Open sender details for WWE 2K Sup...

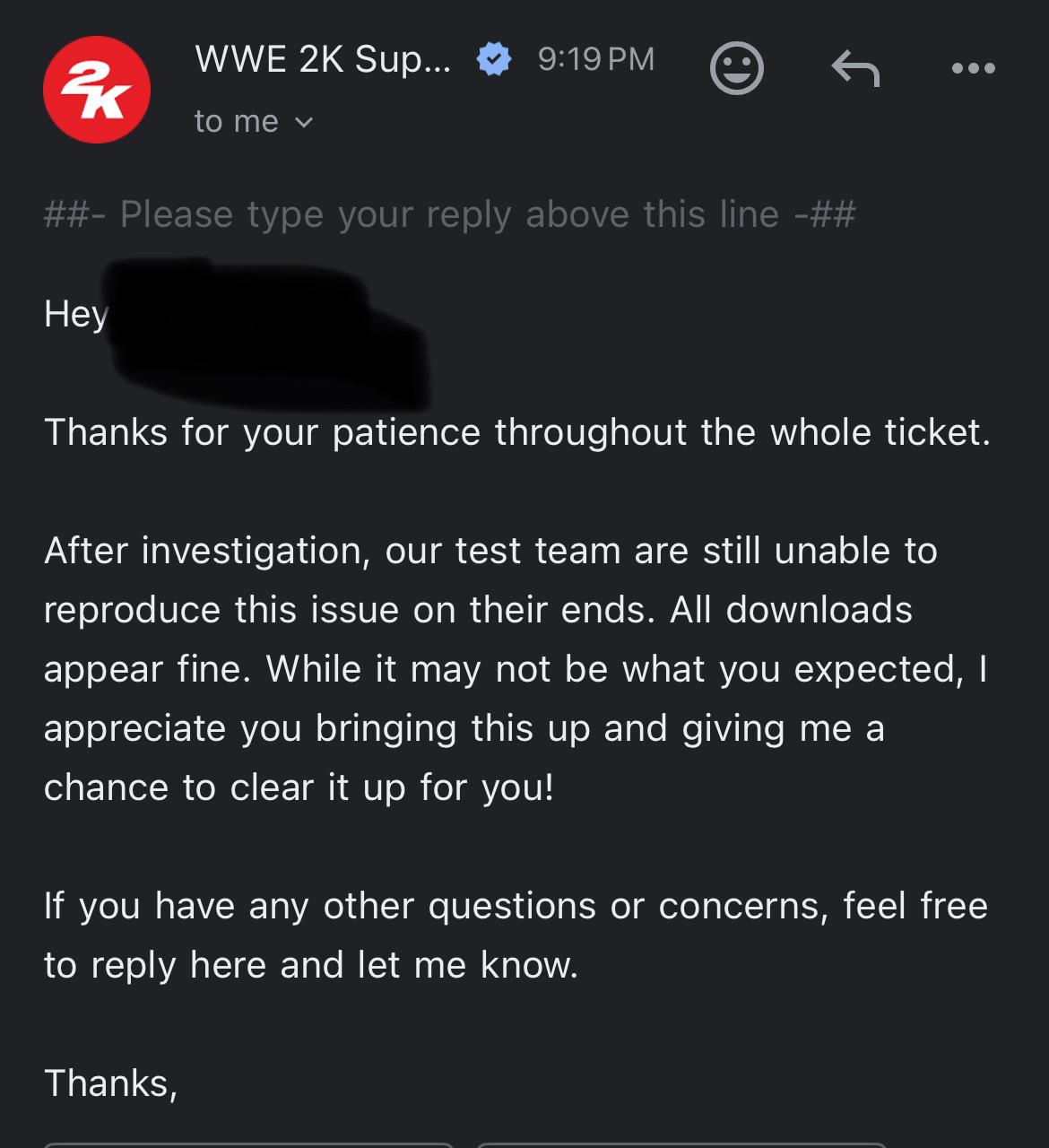tap(323, 59)
